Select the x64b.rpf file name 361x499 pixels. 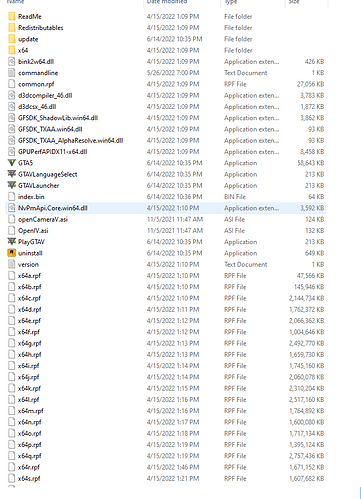[30, 287]
